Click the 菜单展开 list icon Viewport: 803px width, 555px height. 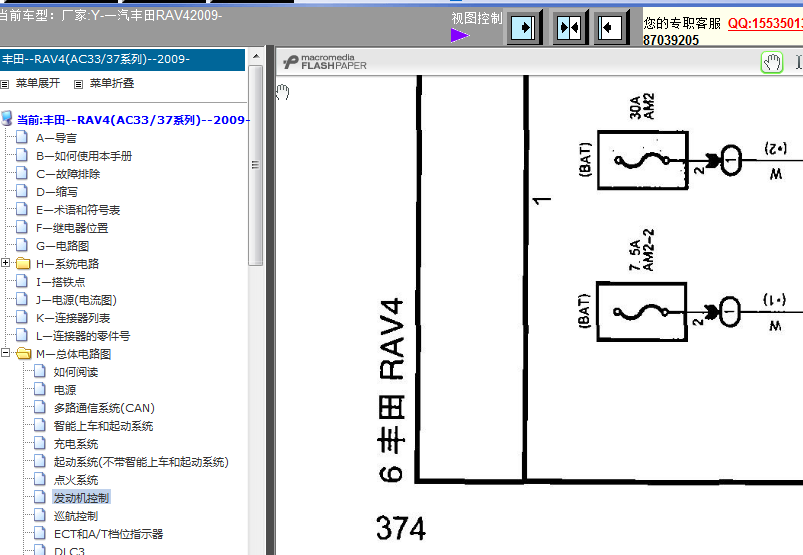pyautogui.click(x=5, y=84)
